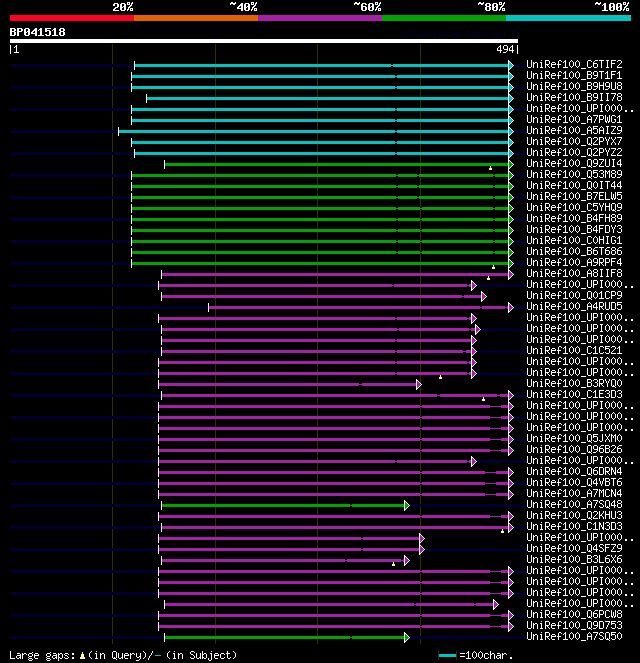The width and height of the screenshot is (640, 663).
Task: Click the cyan ~100% identity legend segment
Action: click(x=569, y=18)
